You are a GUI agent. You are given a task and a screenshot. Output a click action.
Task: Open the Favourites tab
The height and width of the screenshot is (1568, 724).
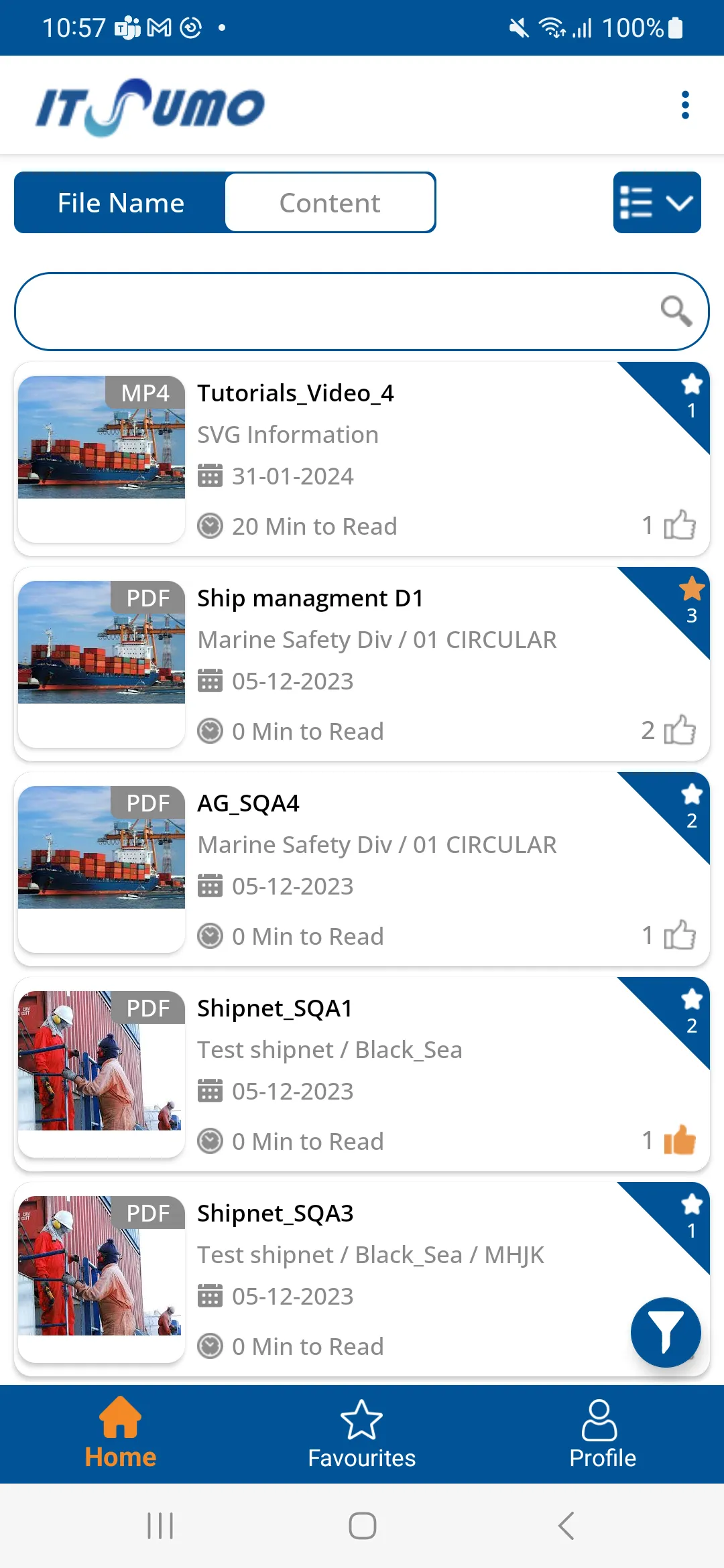click(x=362, y=1434)
